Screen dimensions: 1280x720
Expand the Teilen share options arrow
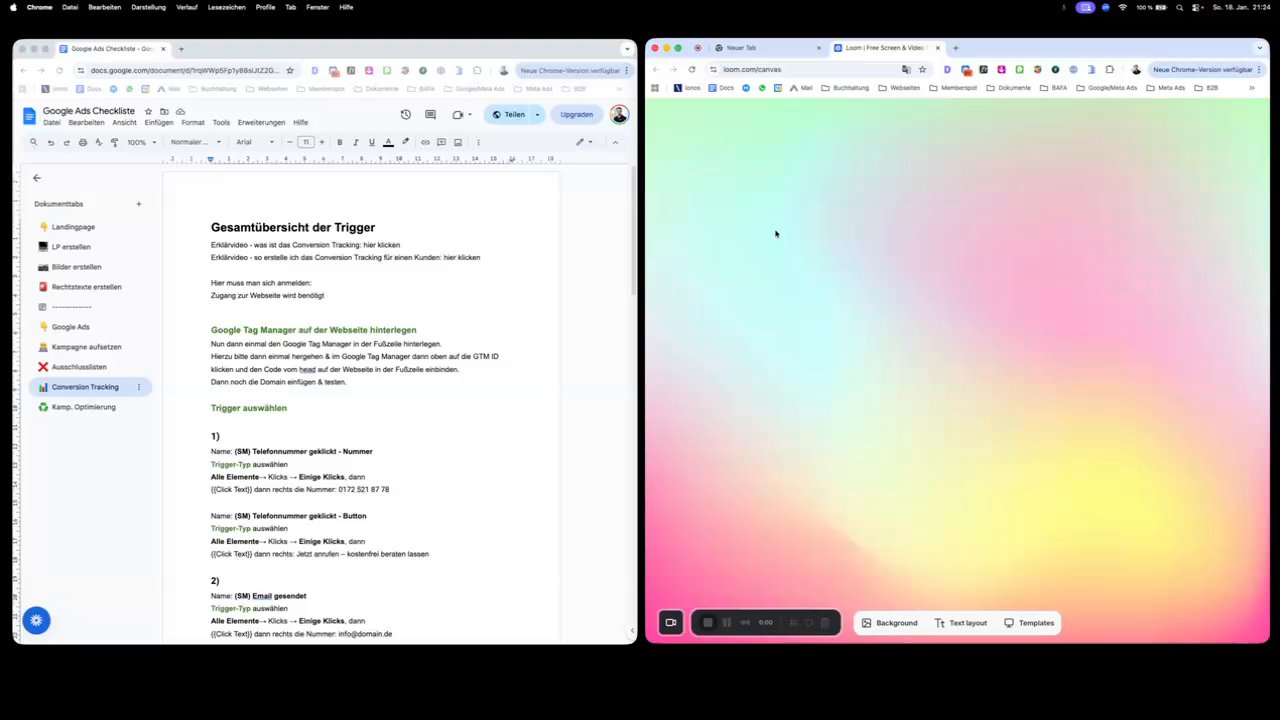(x=537, y=115)
